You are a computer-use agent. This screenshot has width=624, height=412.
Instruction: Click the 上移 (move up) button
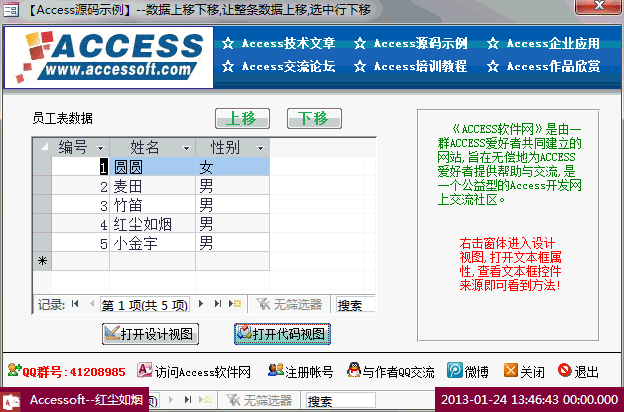(x=242, y=119)
